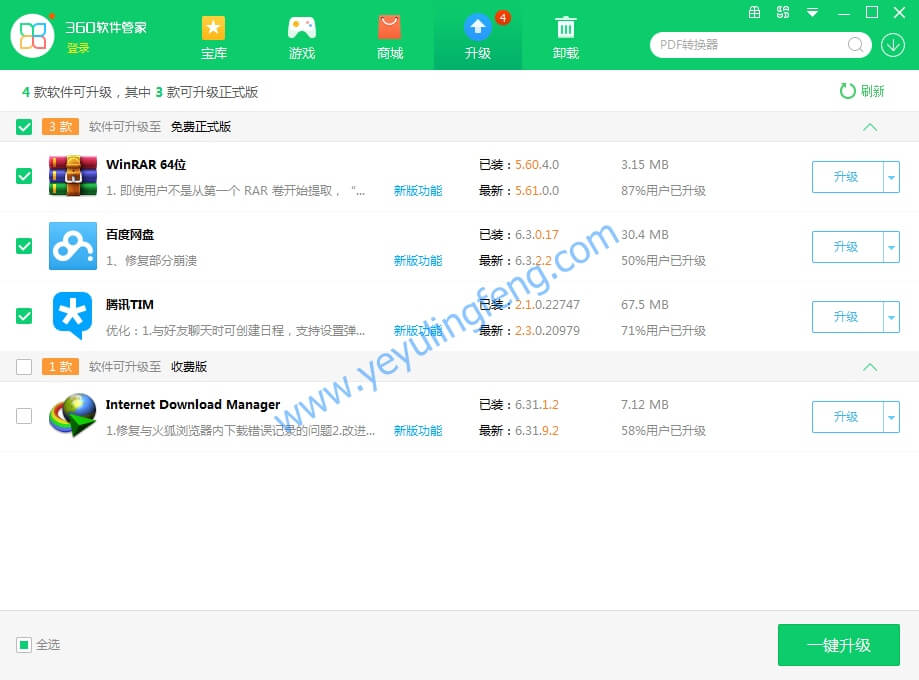919x680 pixels.
Task: Collapse the 收费版 group chevron
Action: coord(870,368)
